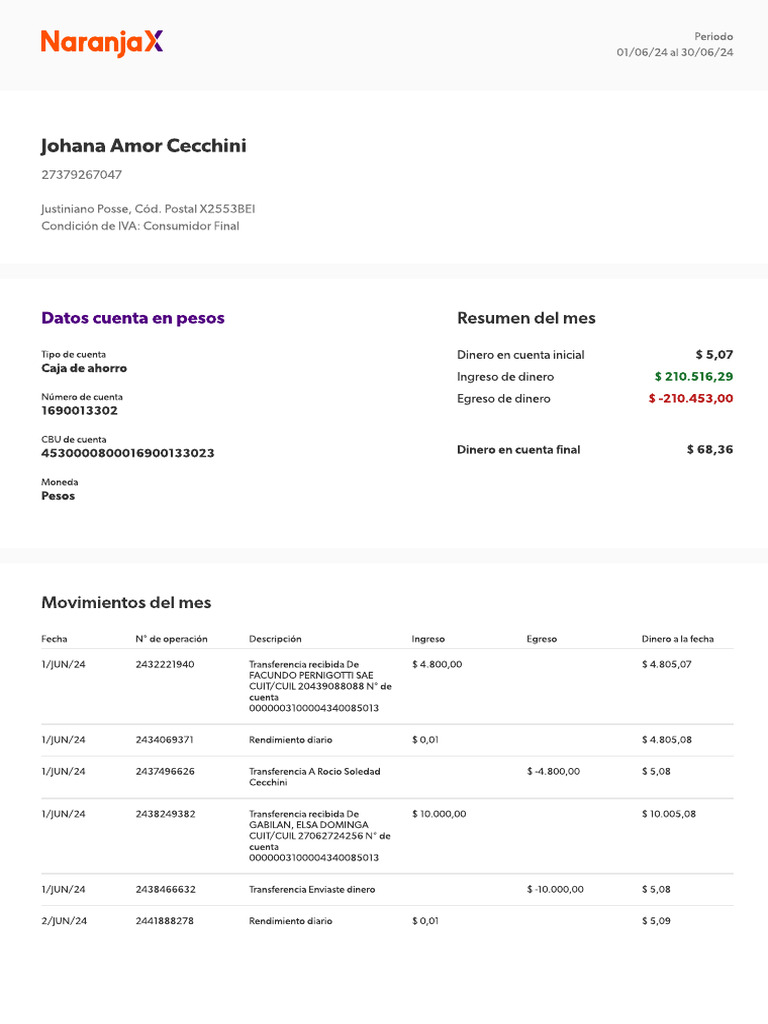Screen dimensions: 768x1024
Task: Select the CBU number 4530000800016900133023
Action: (127, 453)
